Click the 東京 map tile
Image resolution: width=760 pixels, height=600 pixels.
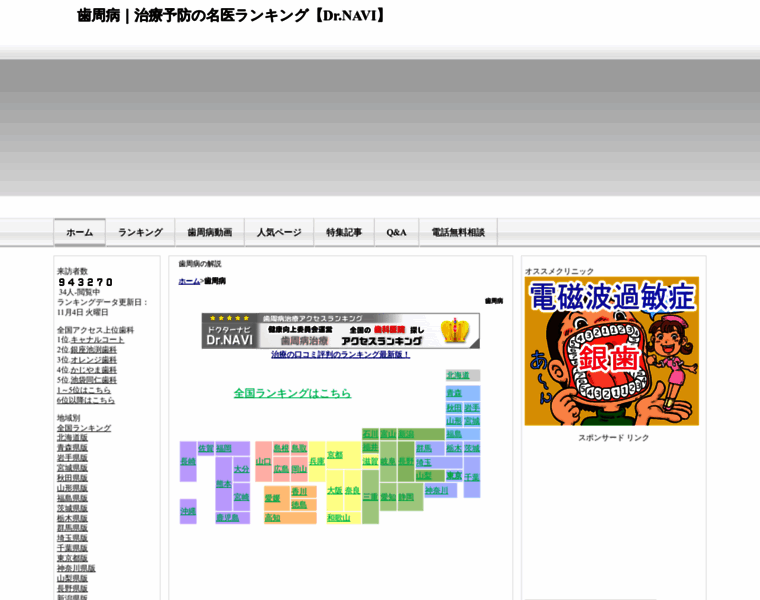pos(454,476)
